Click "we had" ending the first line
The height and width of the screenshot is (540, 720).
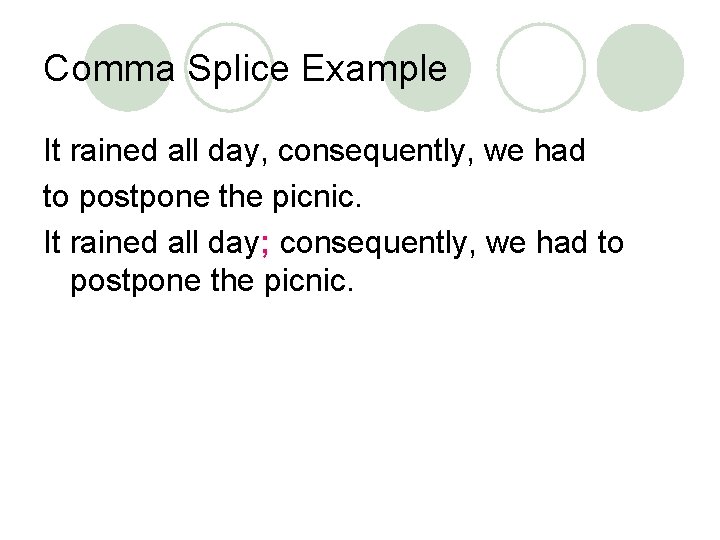pyautogui.click(x=534, y=150)
